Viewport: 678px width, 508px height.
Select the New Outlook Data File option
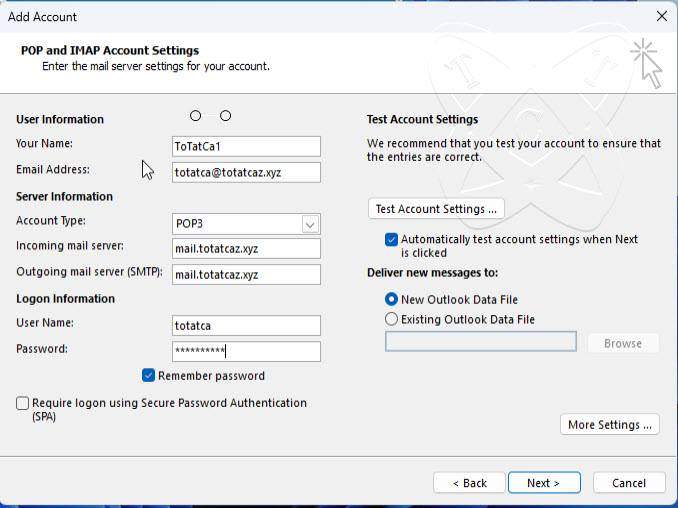[391, 299]
